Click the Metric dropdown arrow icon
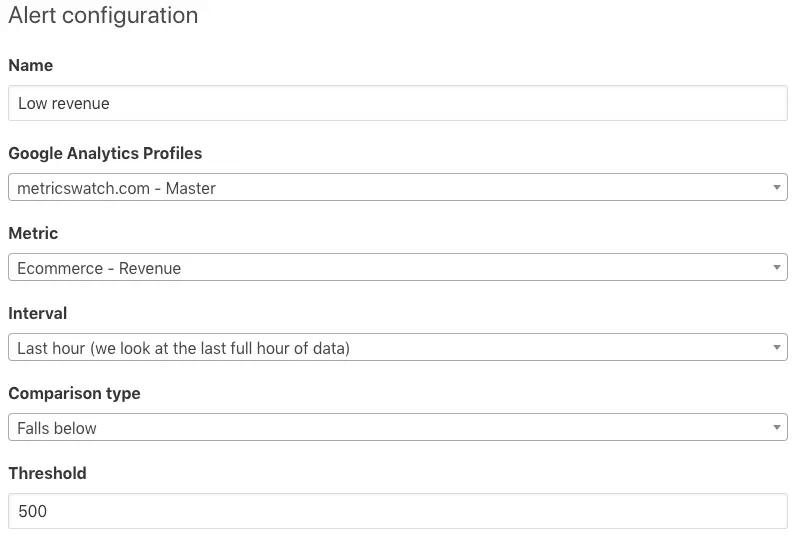 (778, 268)
